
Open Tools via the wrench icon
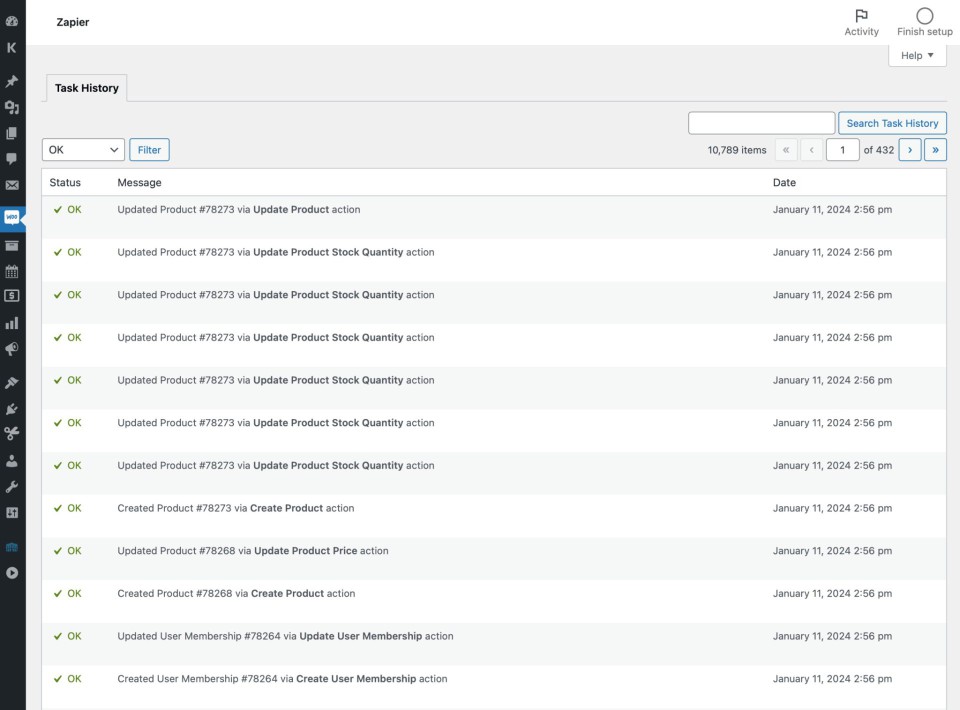pos(12,487)
